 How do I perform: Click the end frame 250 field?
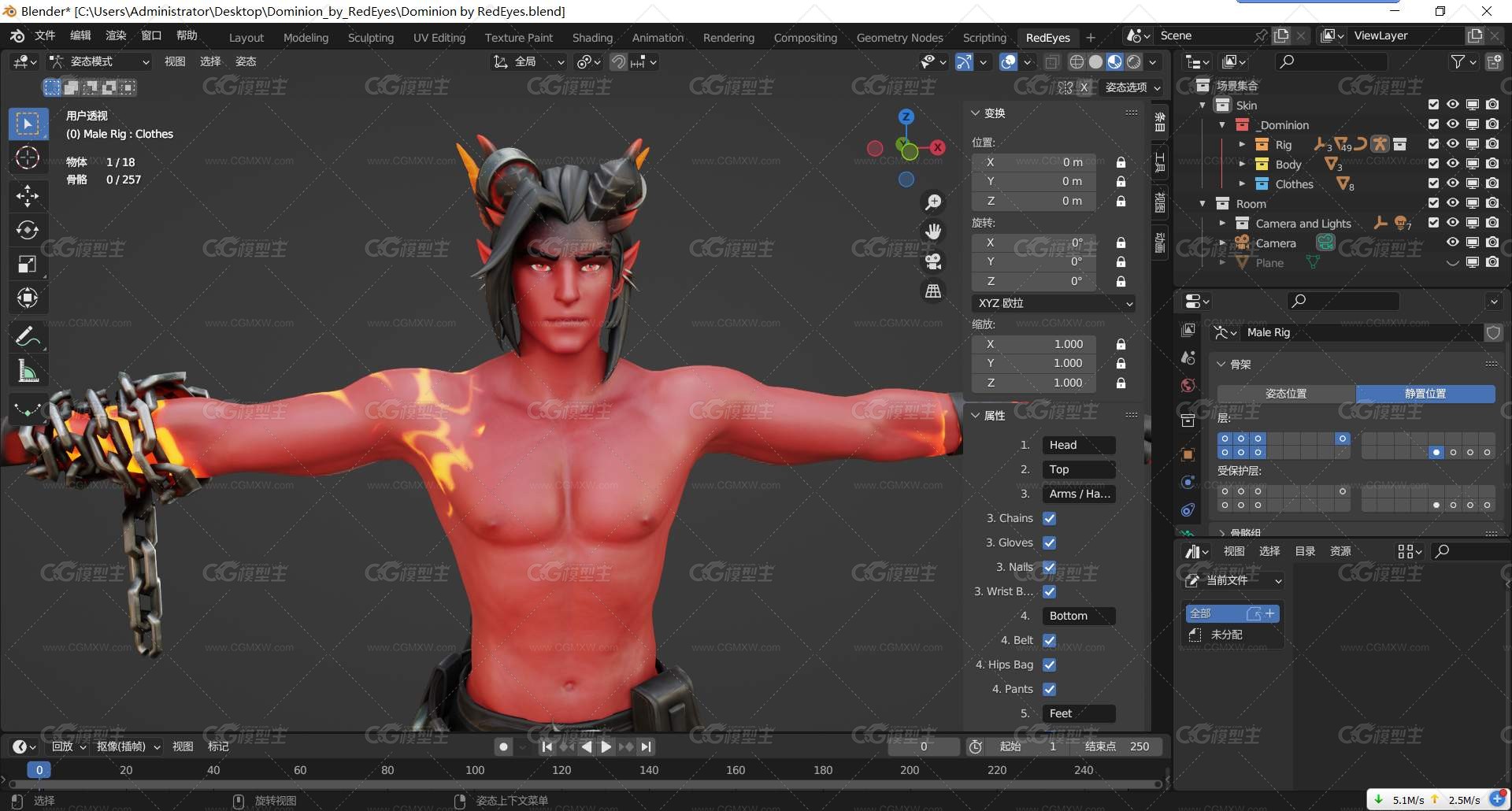[1117, 746]
